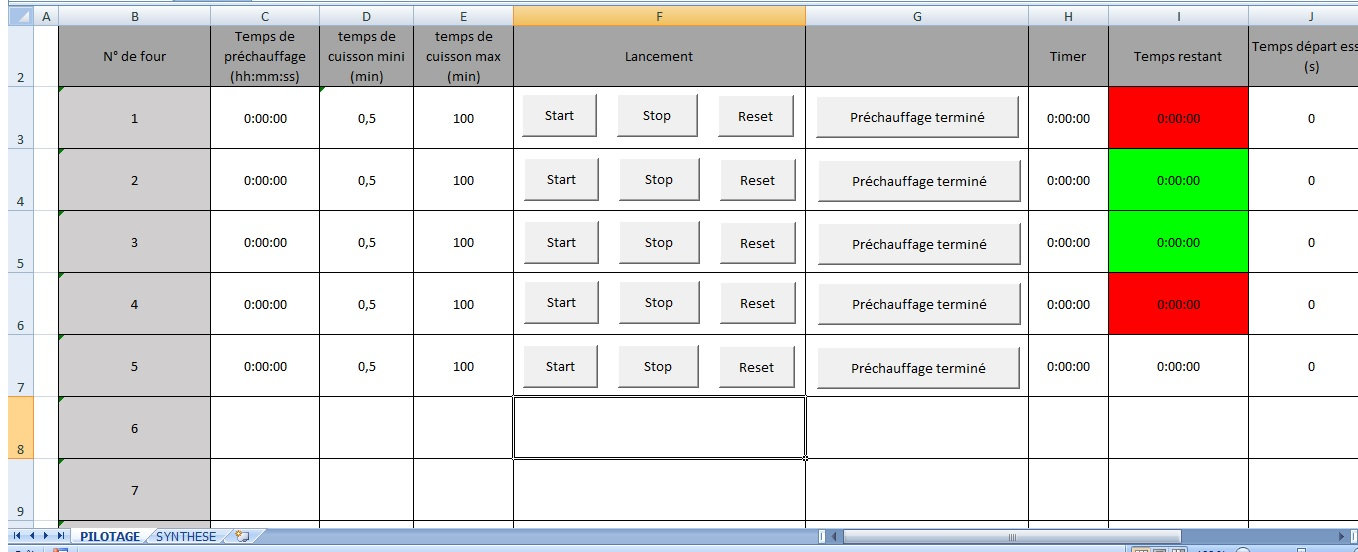Select oven 3 cuisson mini value 0,5
This screenshot has height=552, width=1358.
[x=366, y=242]
